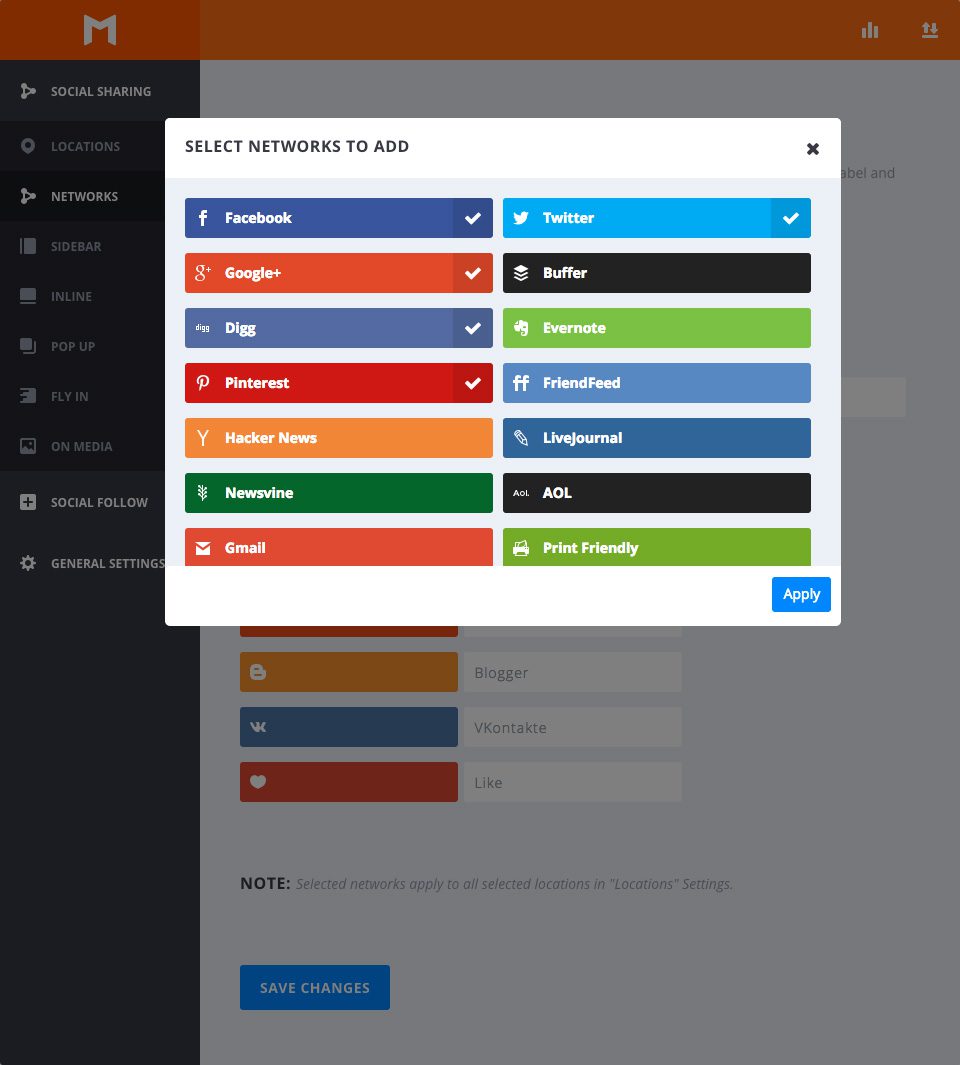
Task: Deselect the Twitter network checkmark
Action: (x=791, y=218)
